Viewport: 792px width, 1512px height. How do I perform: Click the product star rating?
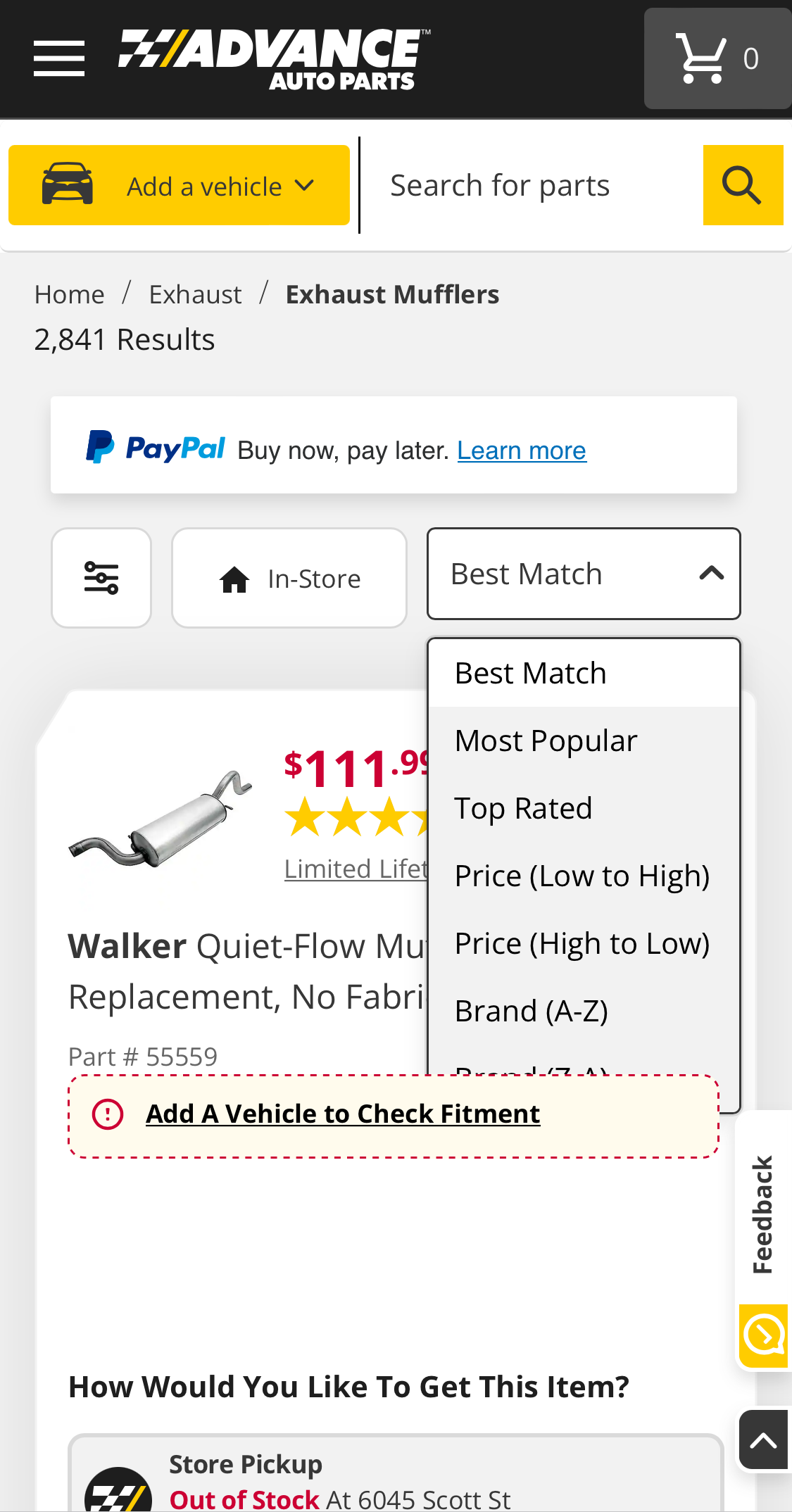352,820
